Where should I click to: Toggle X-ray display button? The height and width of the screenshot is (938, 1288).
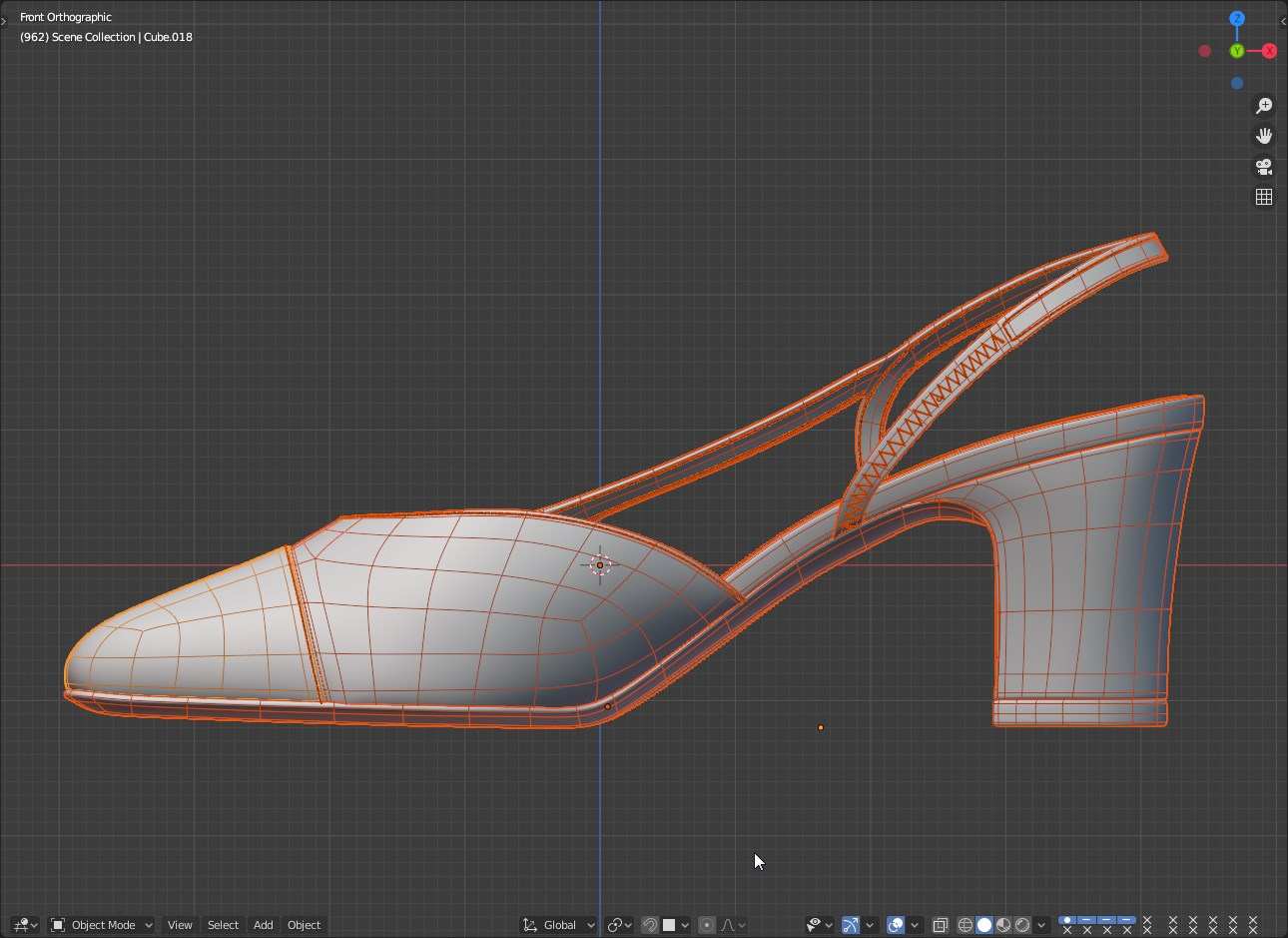pos(940,925)
